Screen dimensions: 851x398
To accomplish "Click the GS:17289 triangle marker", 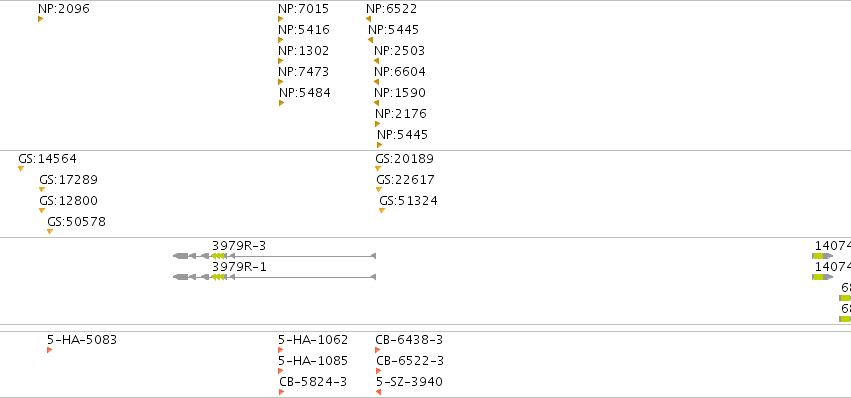I will [42, 190].
